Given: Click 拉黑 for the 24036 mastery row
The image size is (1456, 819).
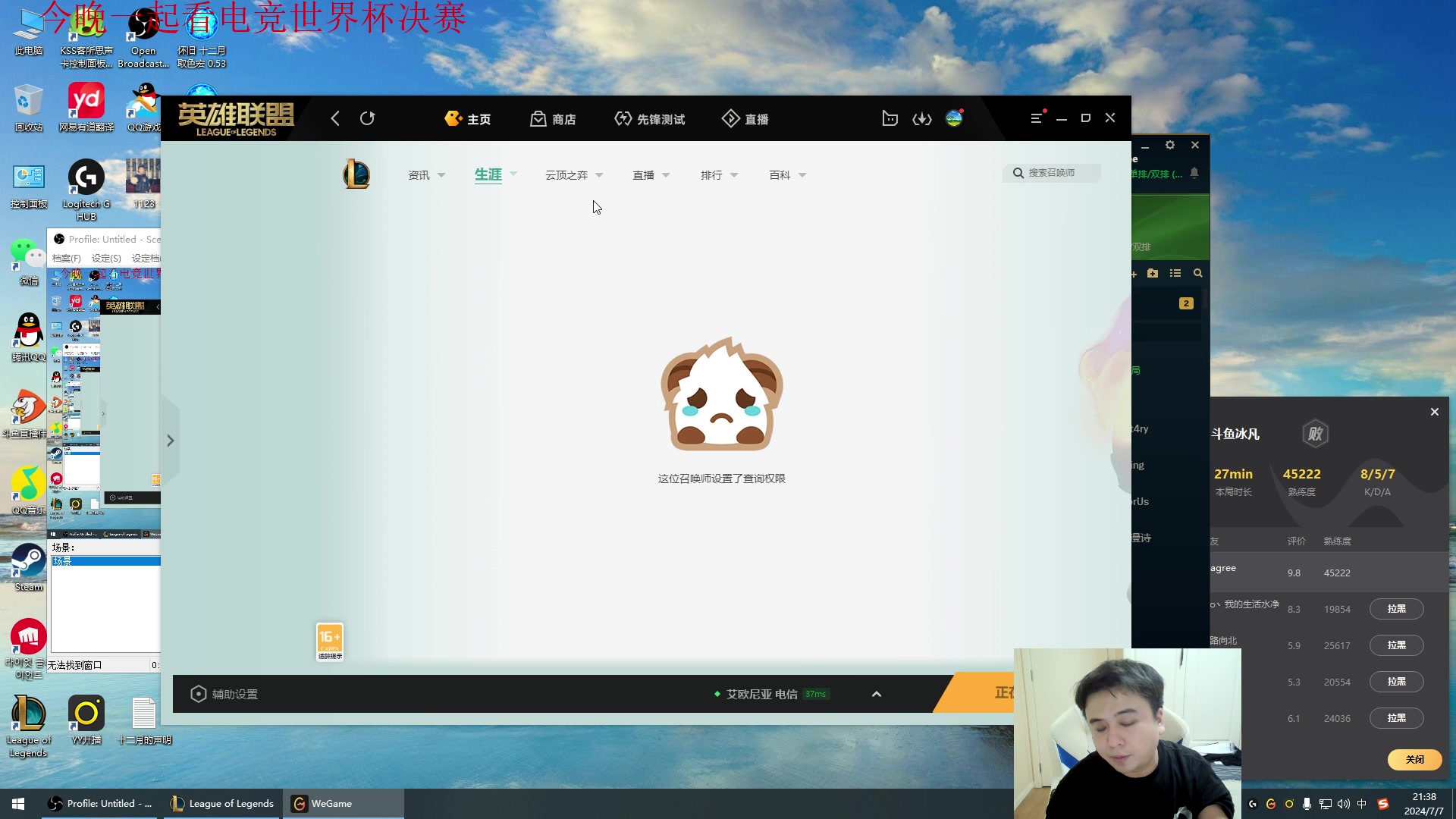Looking at the screenshot, I should 1396,718.
